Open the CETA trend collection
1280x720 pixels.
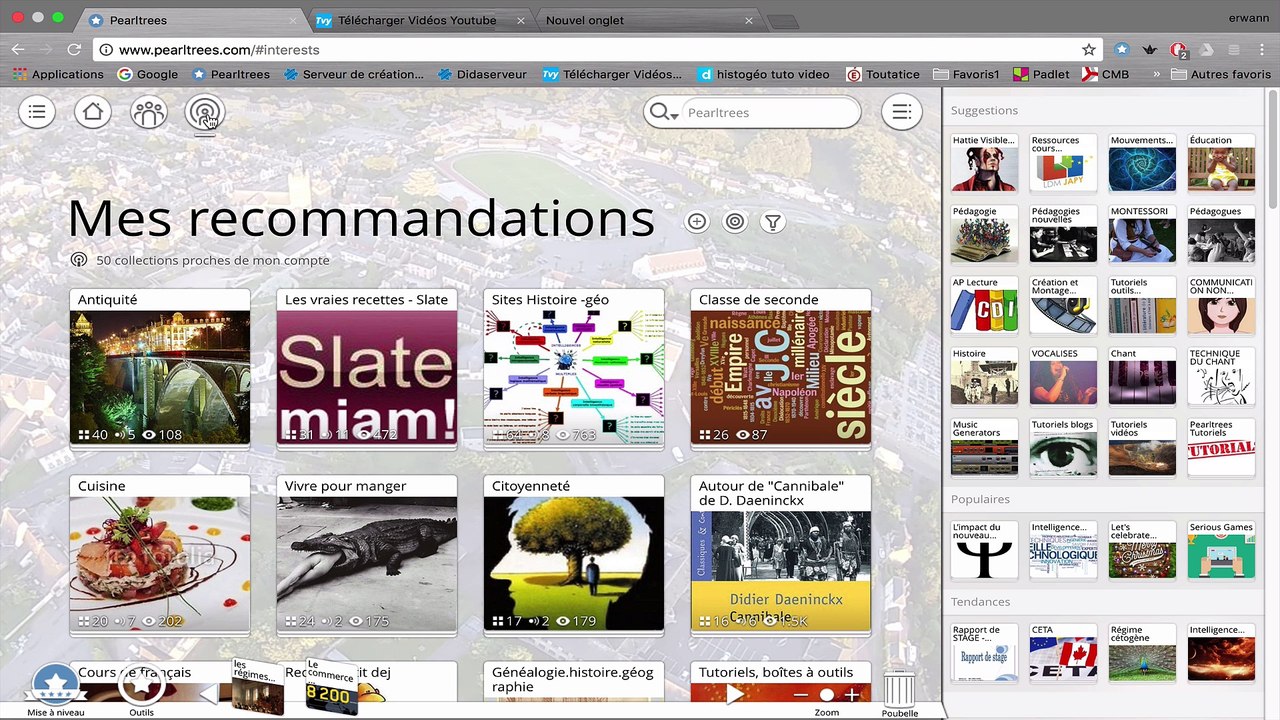click(x=1063, y=652)
